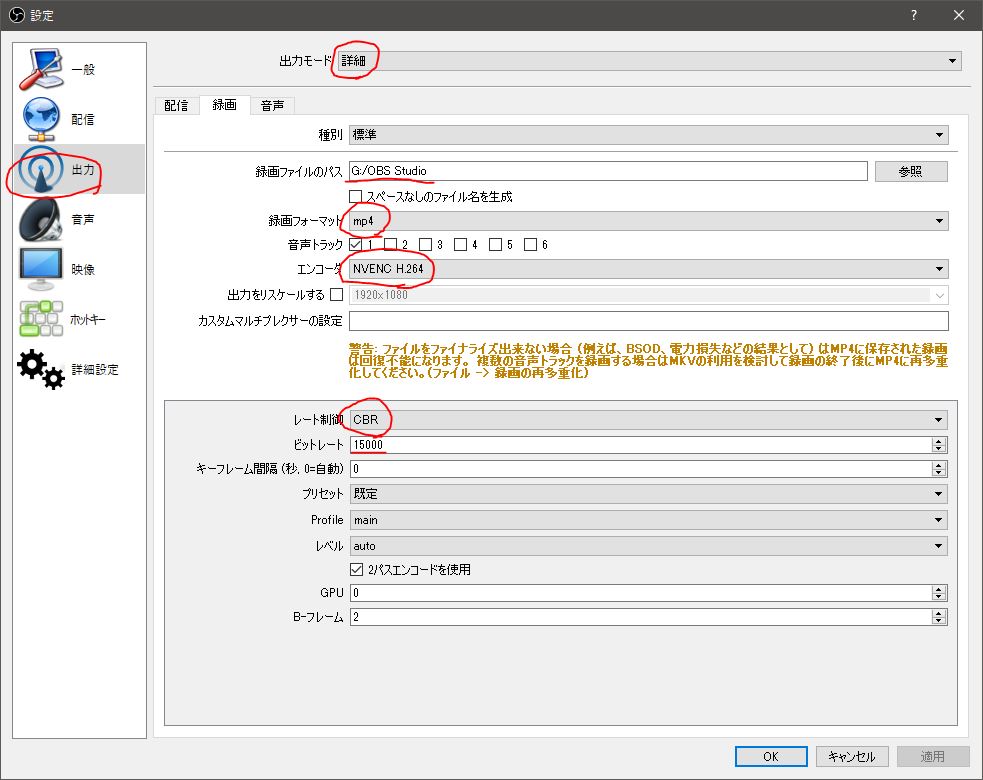Viewport: 983px width, 780px height.
Task: Enable audio track 2 checkbox
Action: [x=391, y=244]
